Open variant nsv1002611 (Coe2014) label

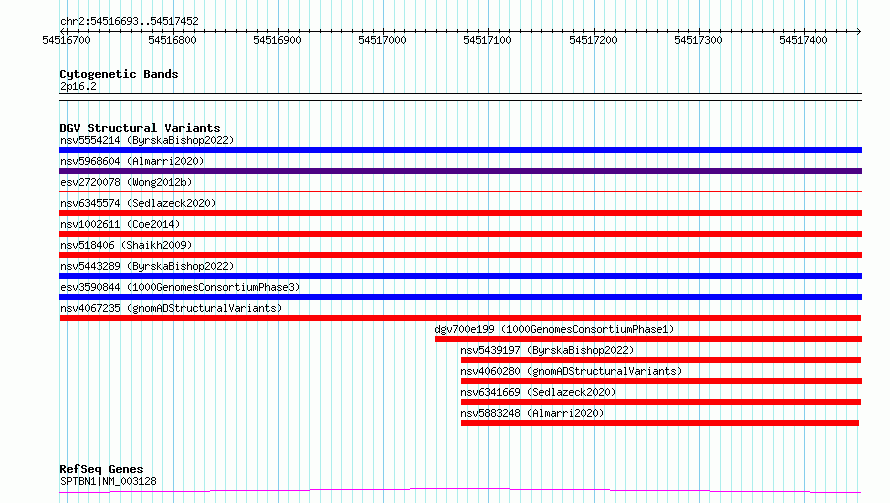click(x=120, y=224)
